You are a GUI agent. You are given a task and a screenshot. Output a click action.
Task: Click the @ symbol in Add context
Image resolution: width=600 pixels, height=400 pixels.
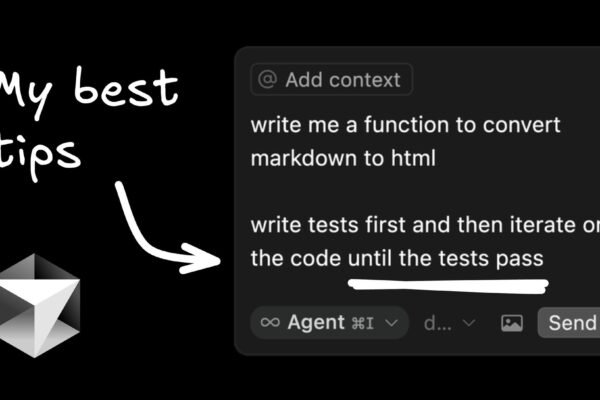click(268, 80)
